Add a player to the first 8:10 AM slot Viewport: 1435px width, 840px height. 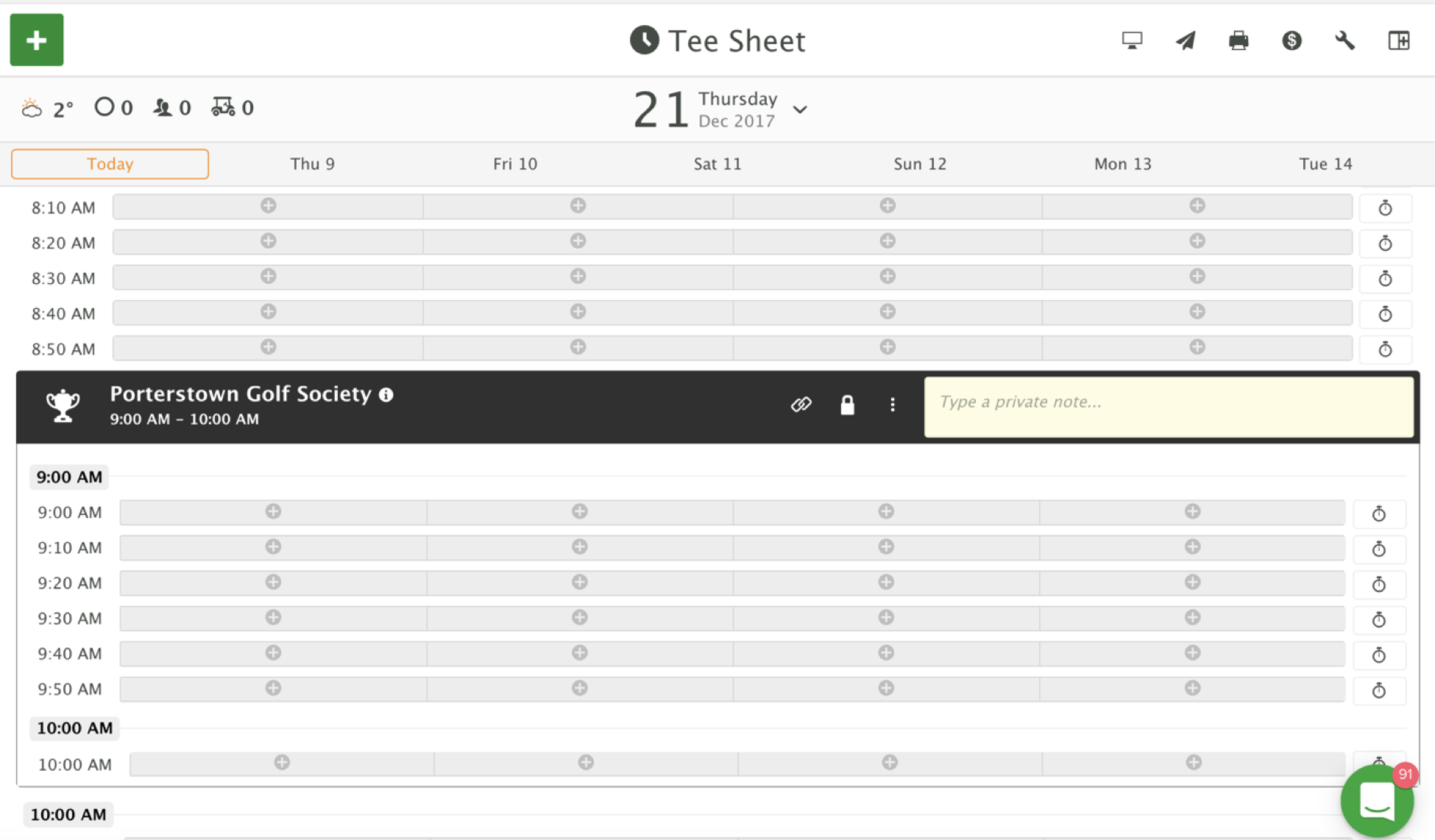[268, 206]
